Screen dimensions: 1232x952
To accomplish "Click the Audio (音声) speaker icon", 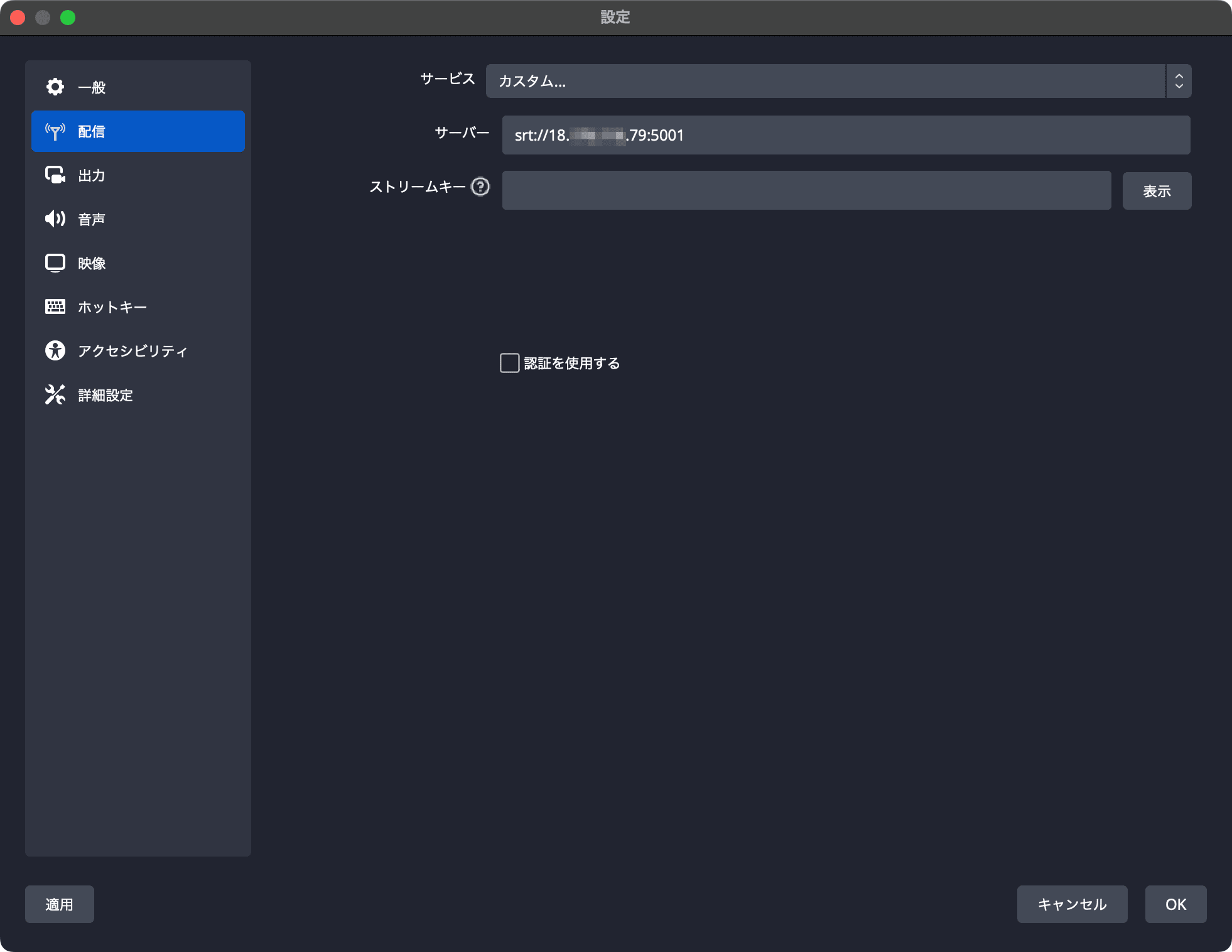I will pos(55,219).
